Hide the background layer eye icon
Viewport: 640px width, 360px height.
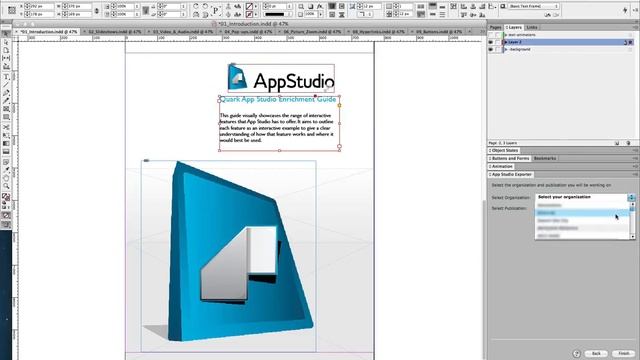tap(491, 49)
